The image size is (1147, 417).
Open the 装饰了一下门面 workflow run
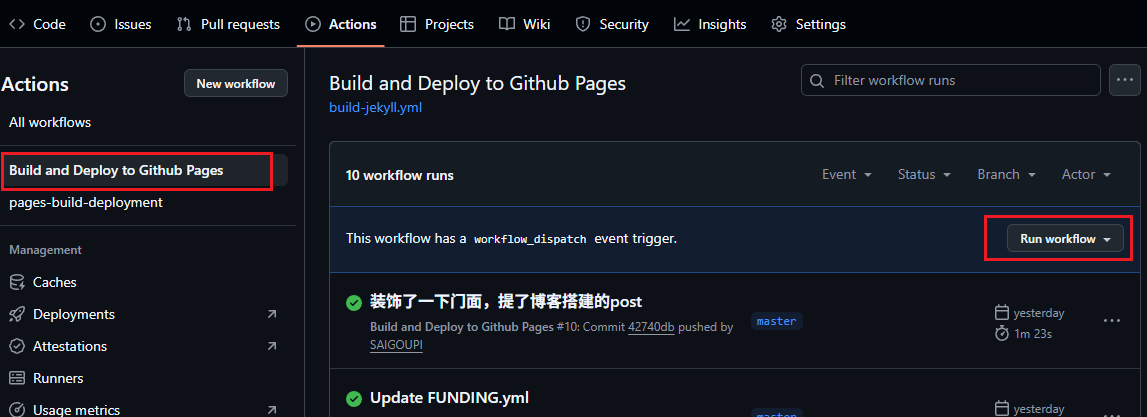pos(505,301)
